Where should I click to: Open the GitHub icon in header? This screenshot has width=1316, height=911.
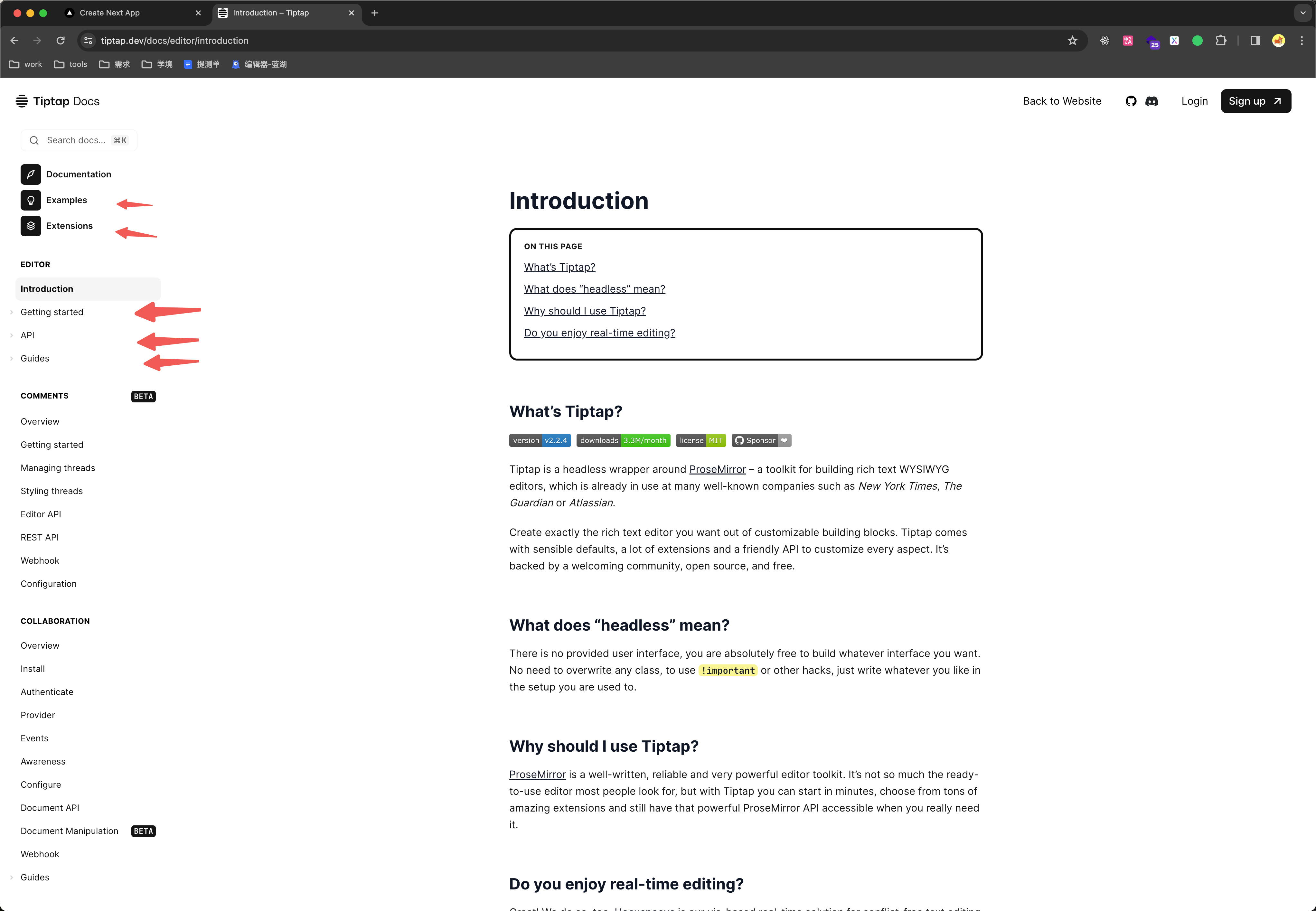pos(1131,101)
